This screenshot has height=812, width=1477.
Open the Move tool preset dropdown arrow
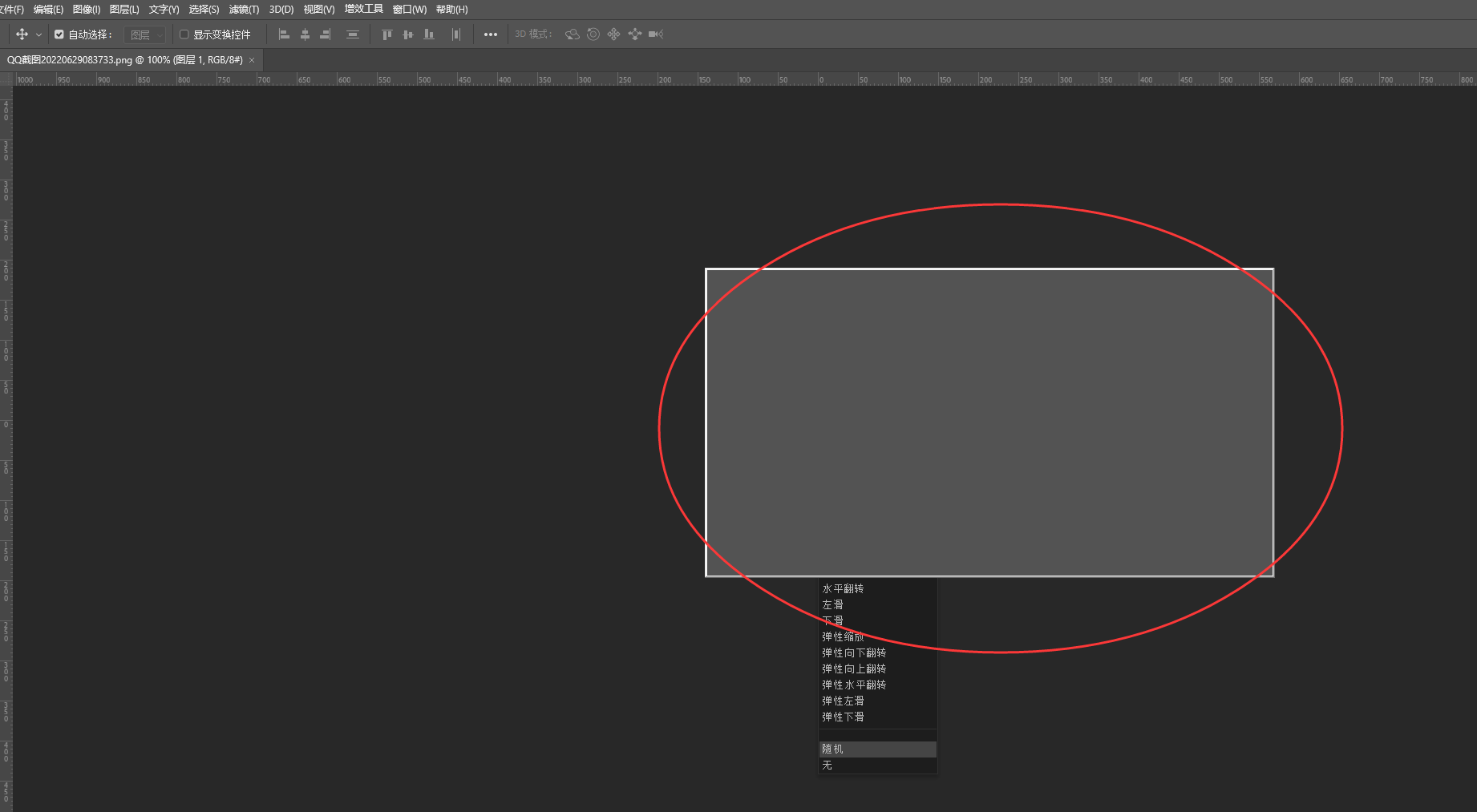(x=38, y=35)
